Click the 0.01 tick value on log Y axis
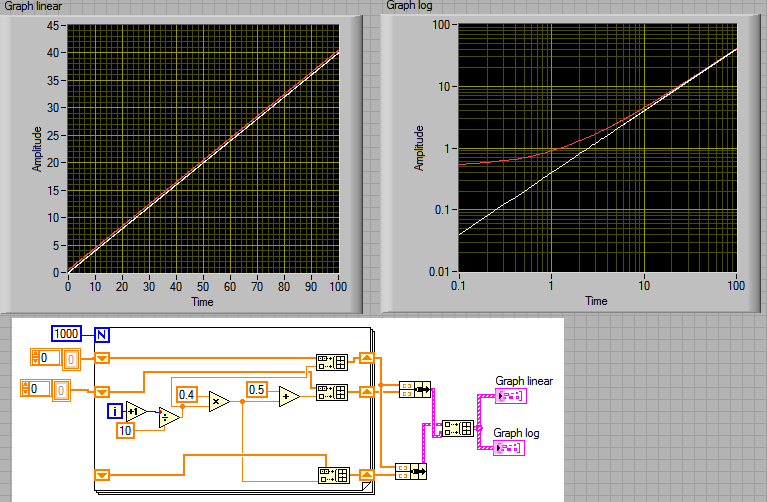Image resolution: width=767 pixels, height=502 pixels. tap(439, 272)
